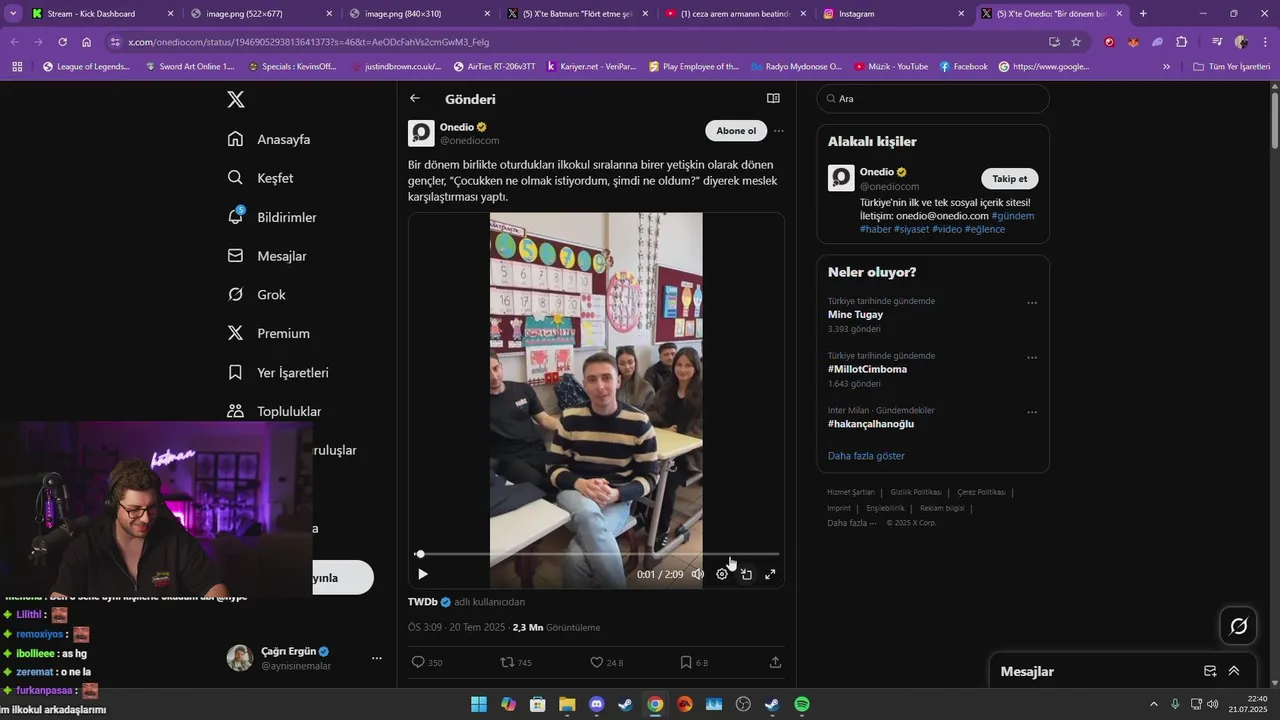
Task: Seek on the video progress bar
Action: coord(597,553)
